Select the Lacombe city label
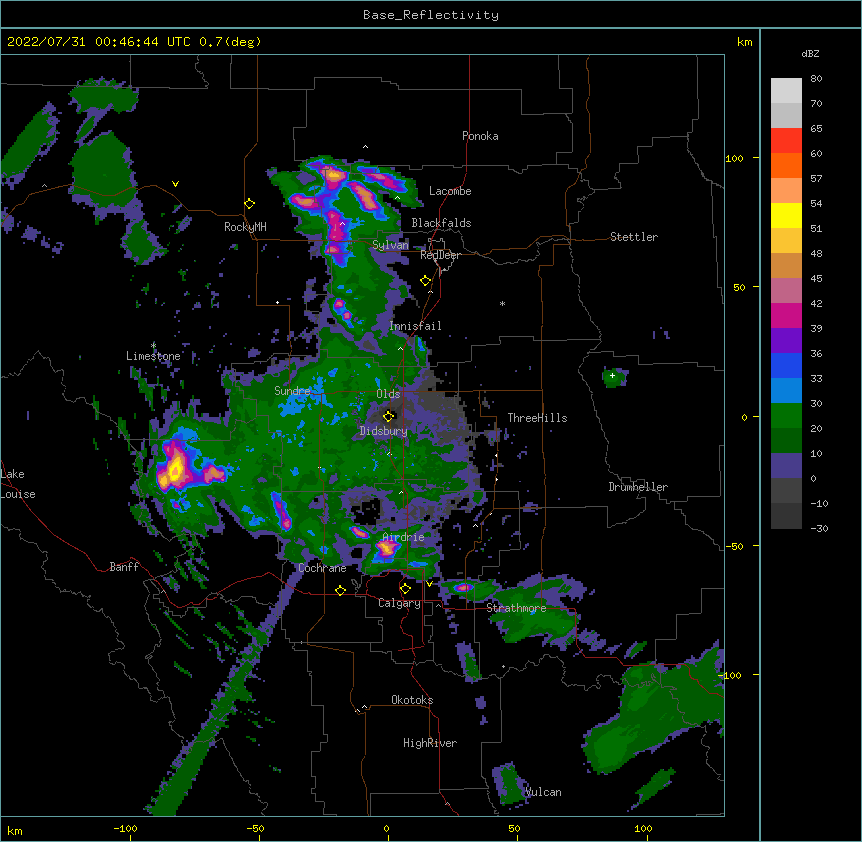 [x=450, y=191]
